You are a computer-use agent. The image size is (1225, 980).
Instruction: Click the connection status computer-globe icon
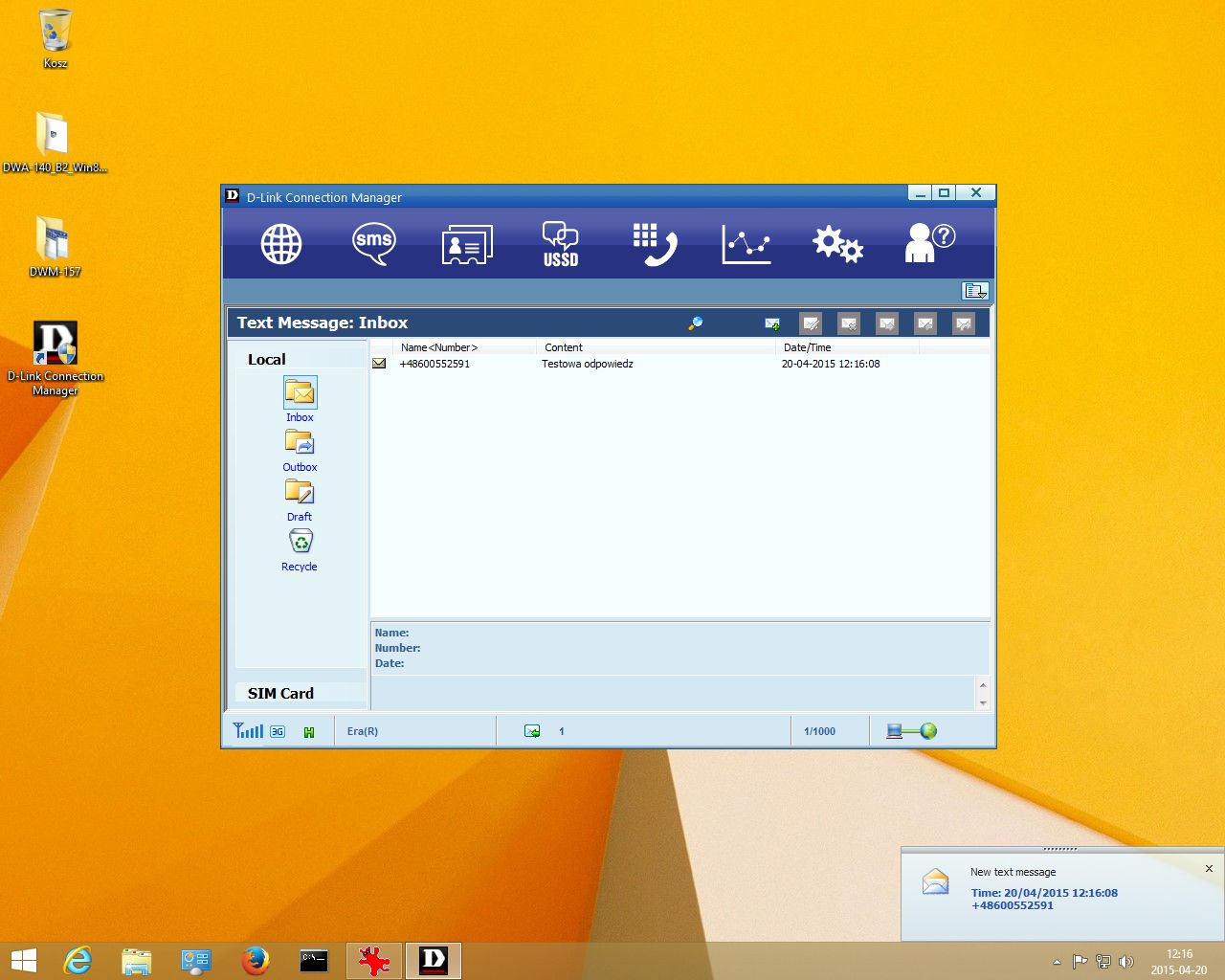[912, 731]
